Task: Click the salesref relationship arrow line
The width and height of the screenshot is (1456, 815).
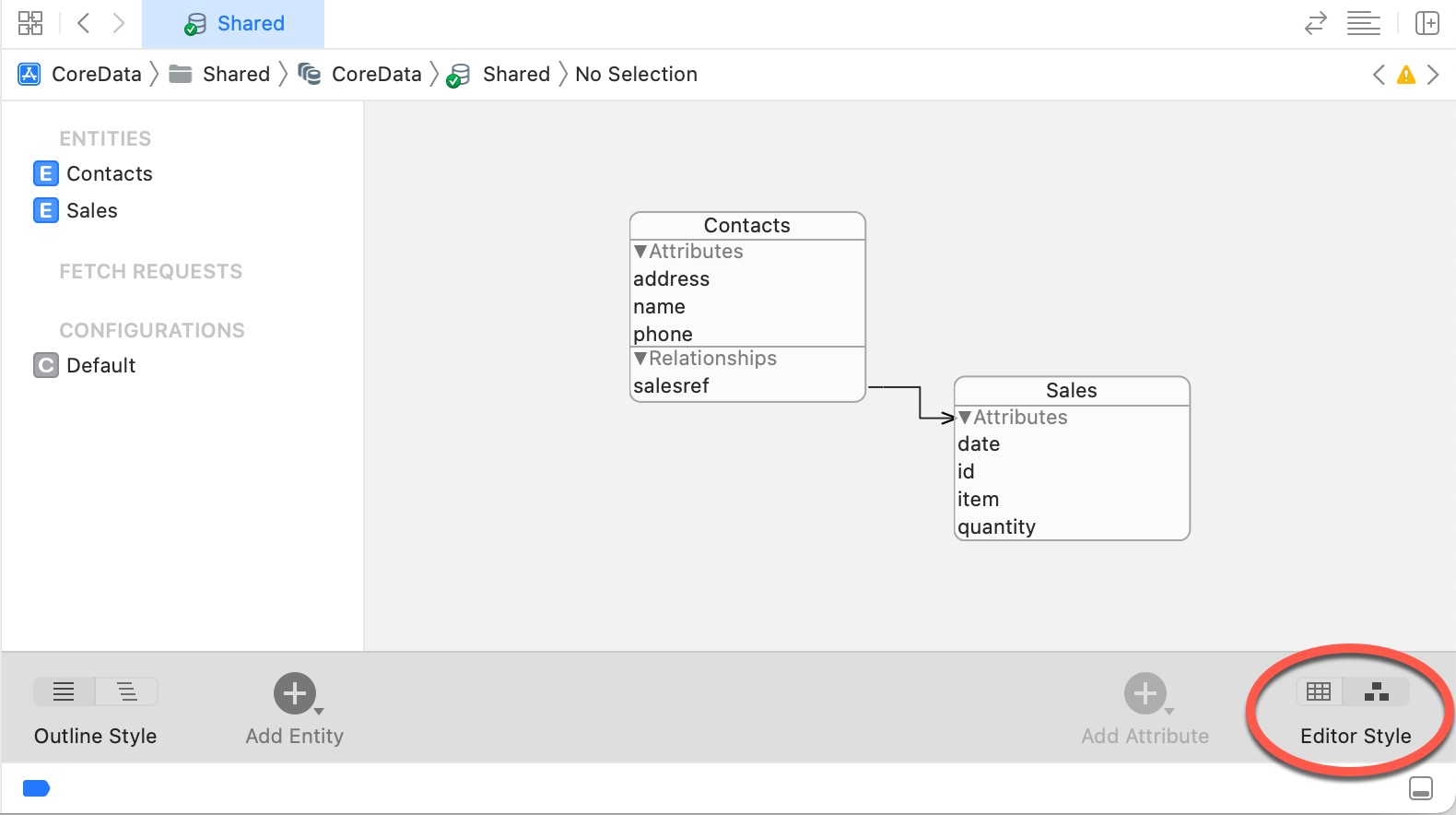Action: 920,402
